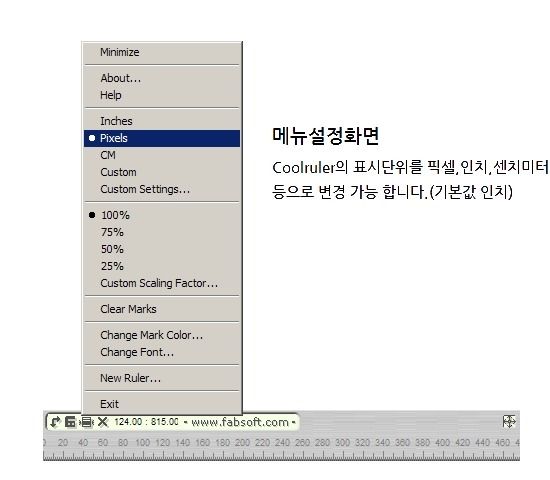
Task: Click the 300 mark on the ruler scale
Action: 343,442
